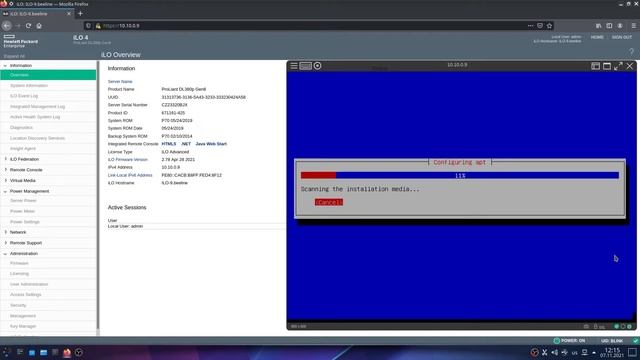Click the remote console virtual media disc icon
This screenshot has width=640, height=360.
[x=318, y=66]
